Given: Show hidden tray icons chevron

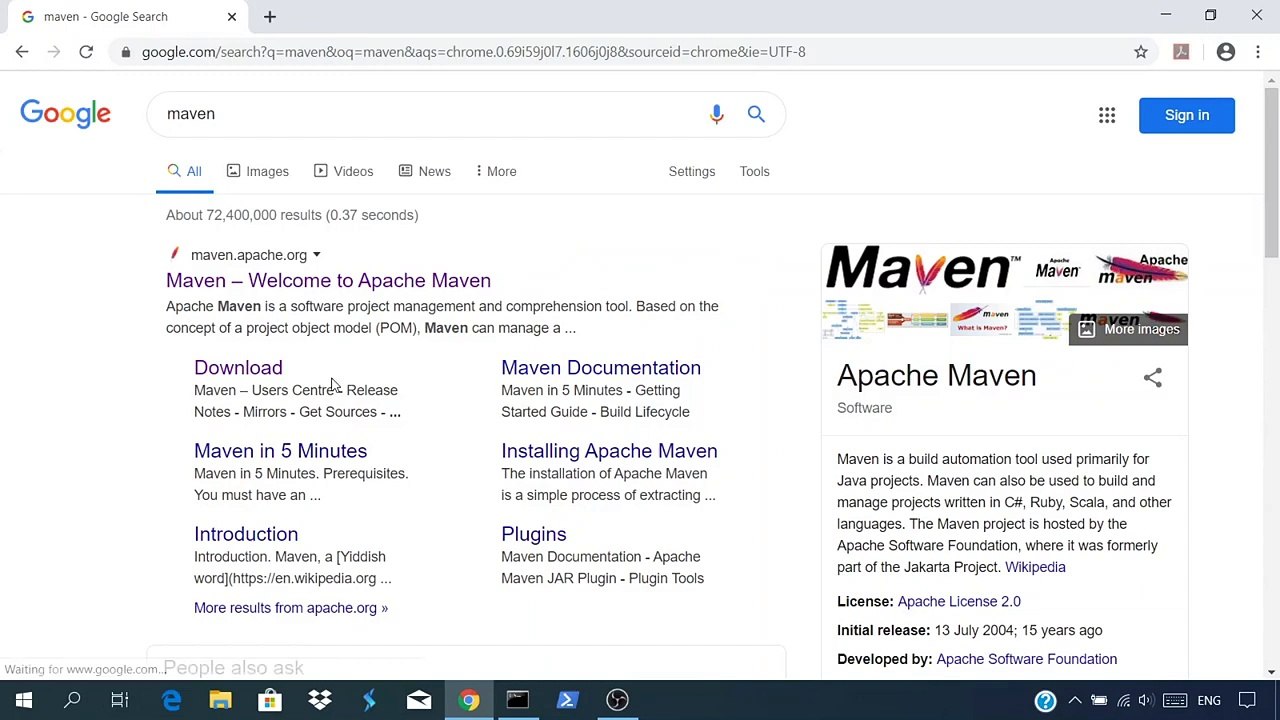Looking at the screenshot, I should (x=1074, y=700).
